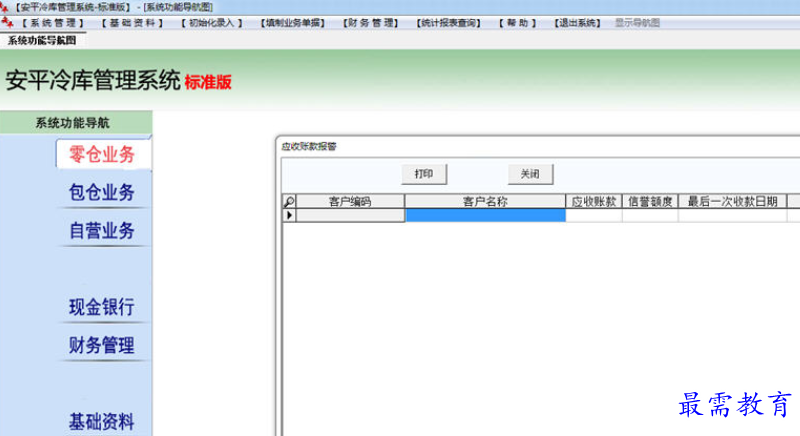Screen dimensions: 800x436
Task: Click the 打印 button
Action: coord(424,174)
